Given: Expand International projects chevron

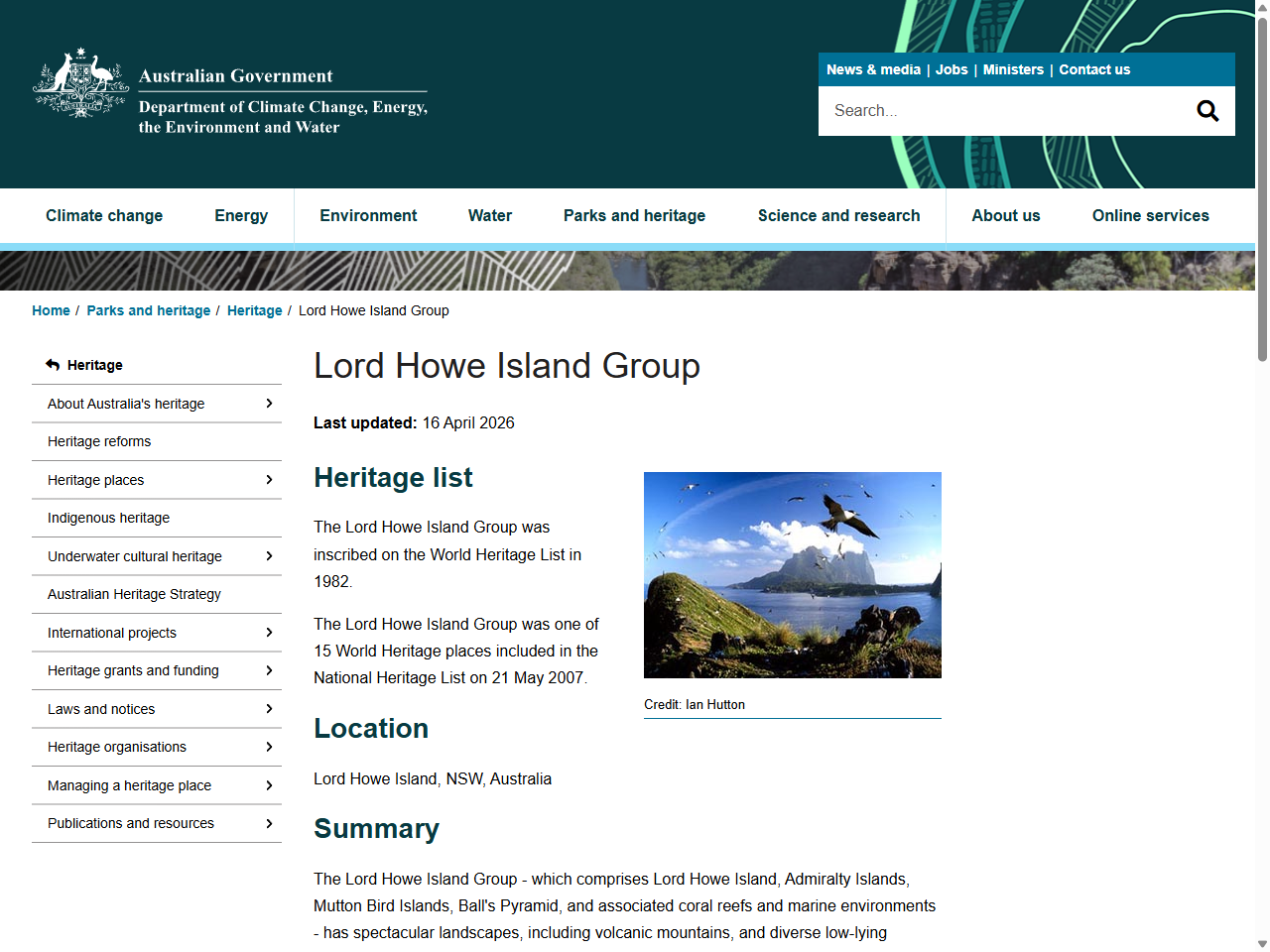Looking at the screenshot, I should [x=269, y=632].
